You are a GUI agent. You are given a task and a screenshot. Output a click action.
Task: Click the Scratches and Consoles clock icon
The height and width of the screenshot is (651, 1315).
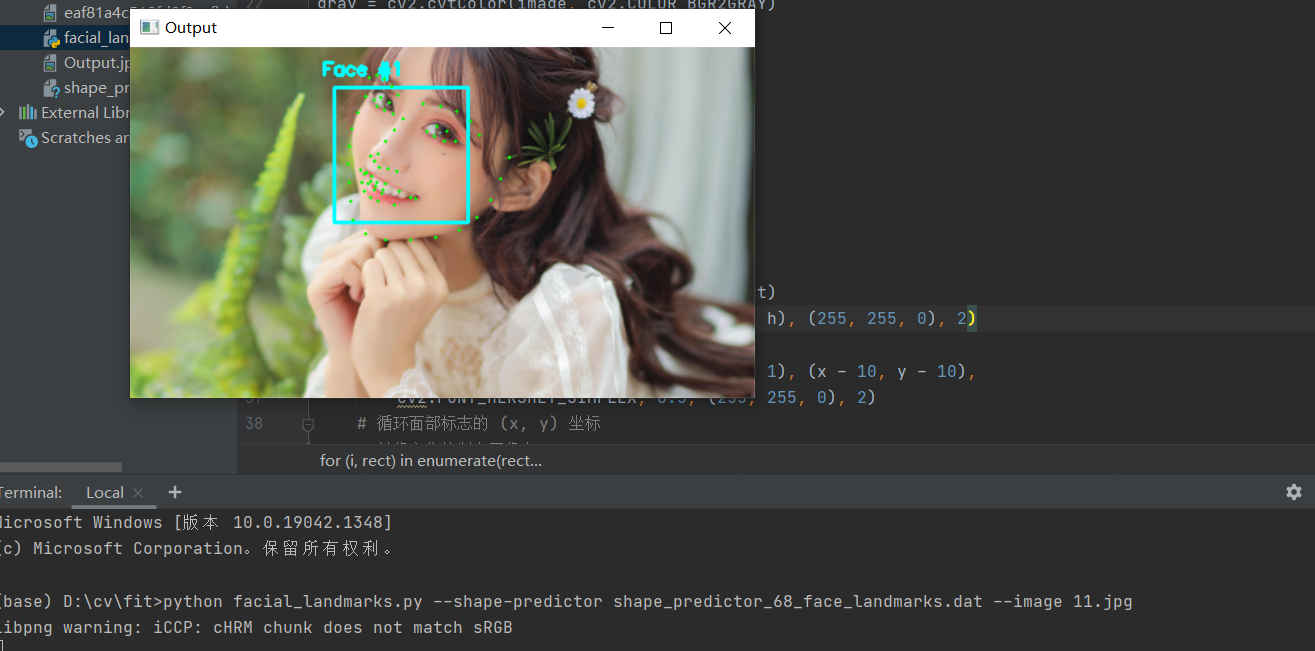point(28,138)
